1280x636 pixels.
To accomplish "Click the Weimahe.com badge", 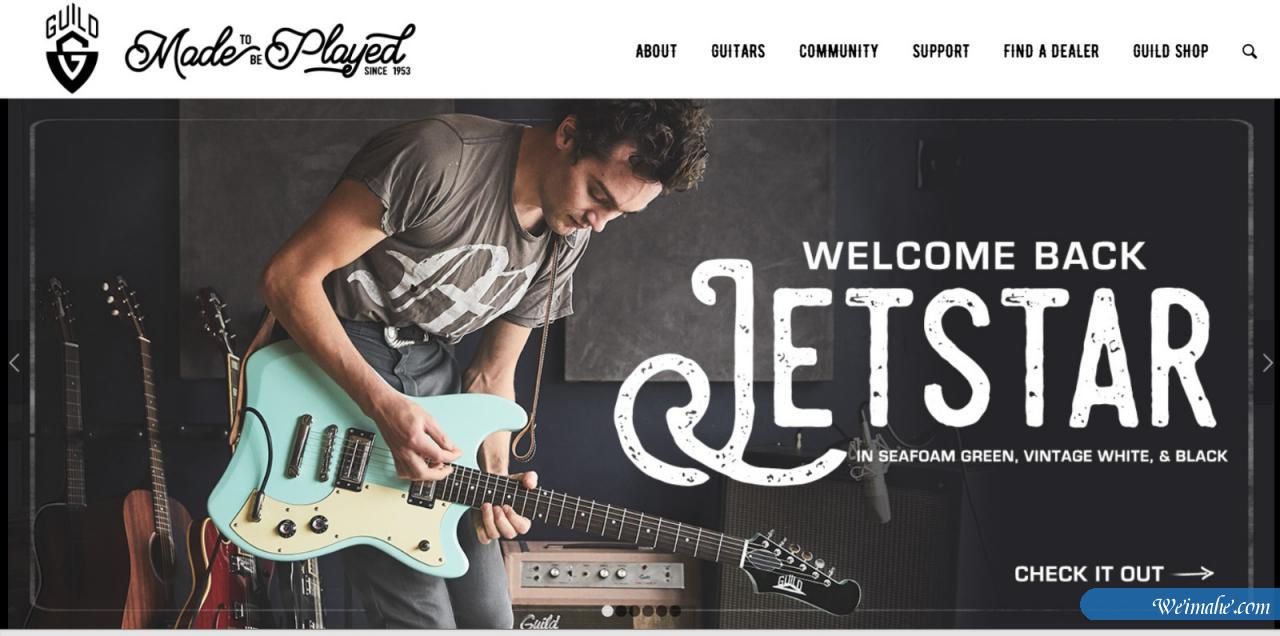I will coord(1180,605).
